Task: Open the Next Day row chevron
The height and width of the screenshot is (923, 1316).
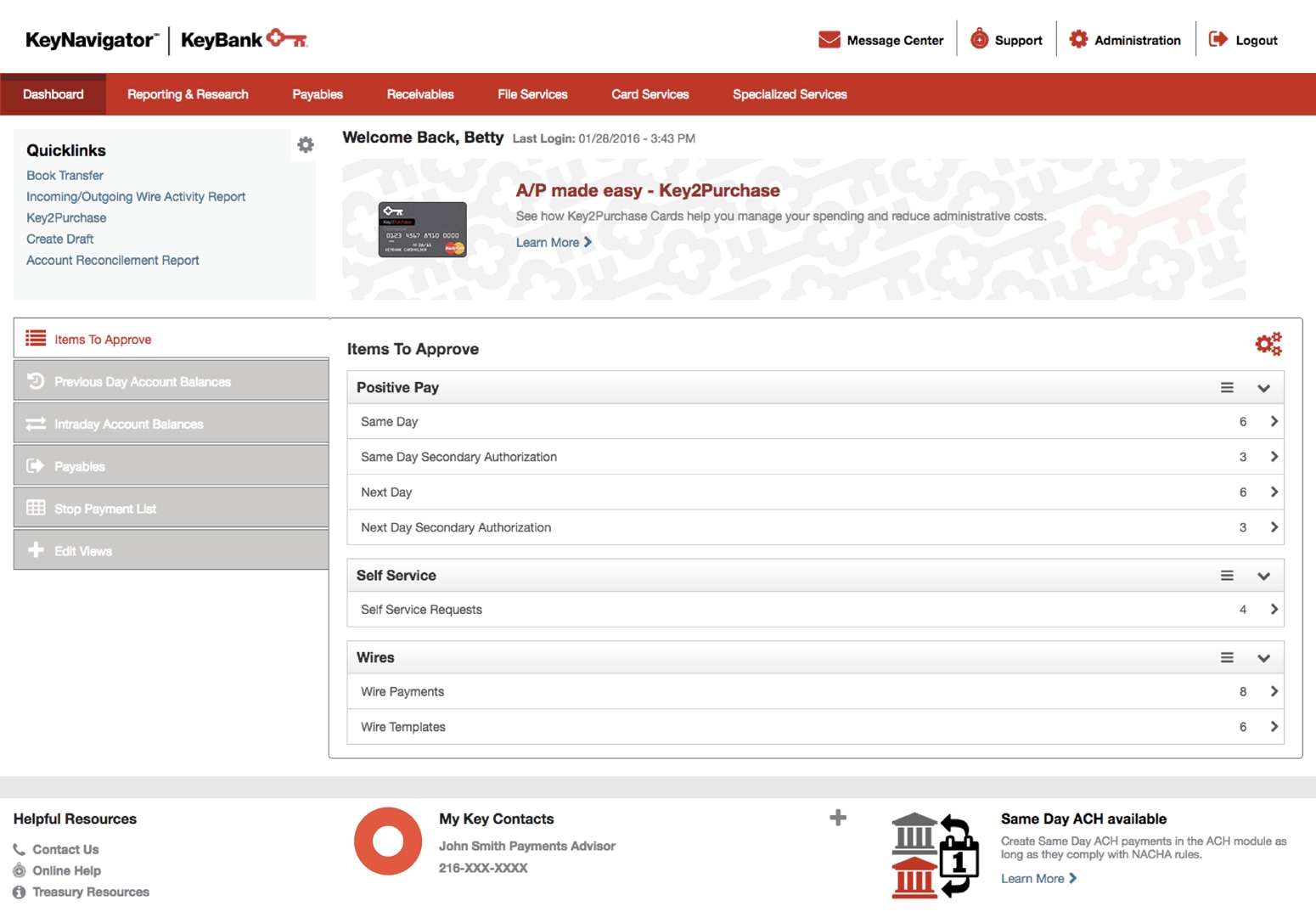Action: tap(1274, 492)
